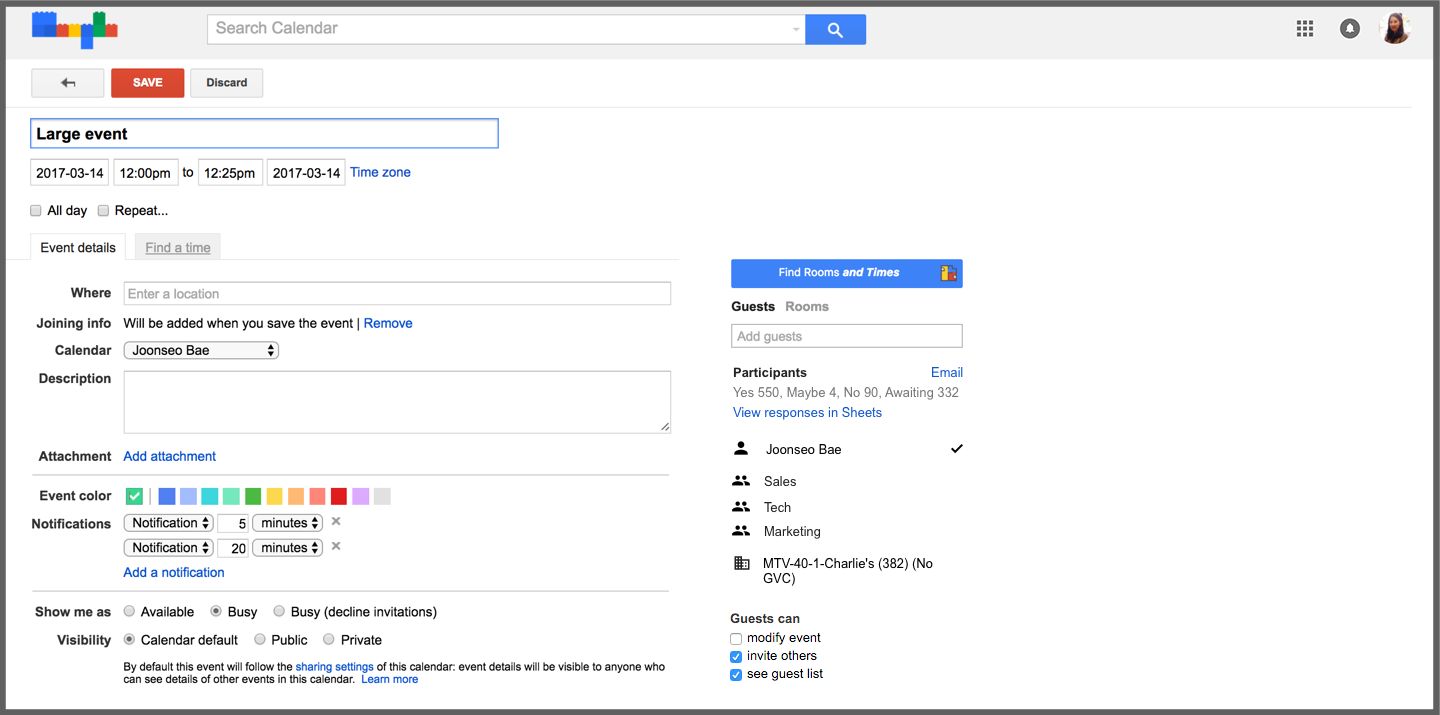The width and height of the screenshot is (1440, 715).
Task: Click the group icon beside Sales
Action: tap(741, 481)
